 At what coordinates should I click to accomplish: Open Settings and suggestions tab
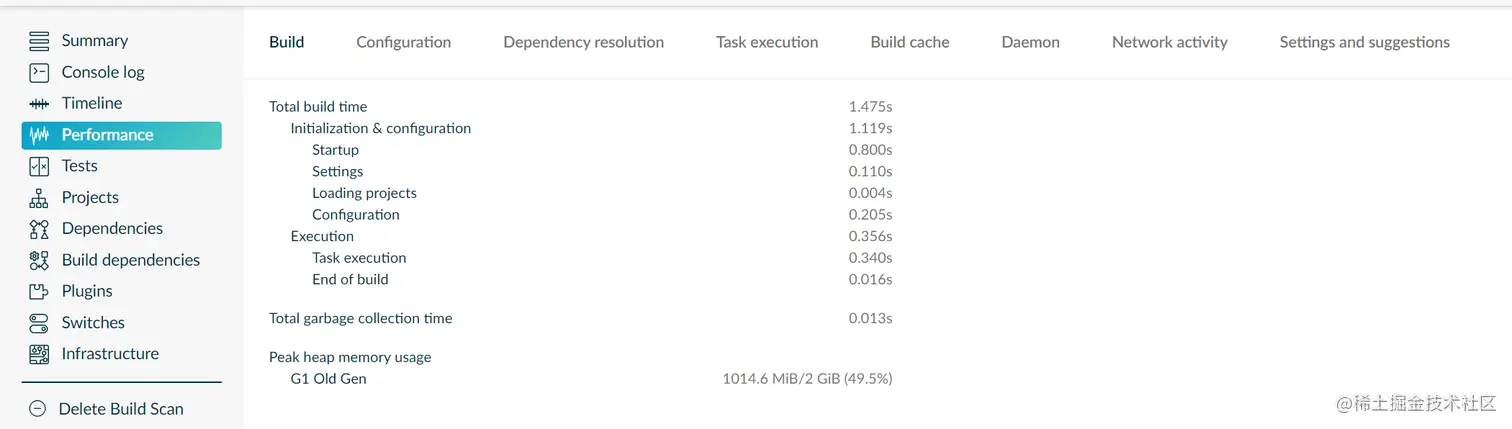pos(1365,42)
